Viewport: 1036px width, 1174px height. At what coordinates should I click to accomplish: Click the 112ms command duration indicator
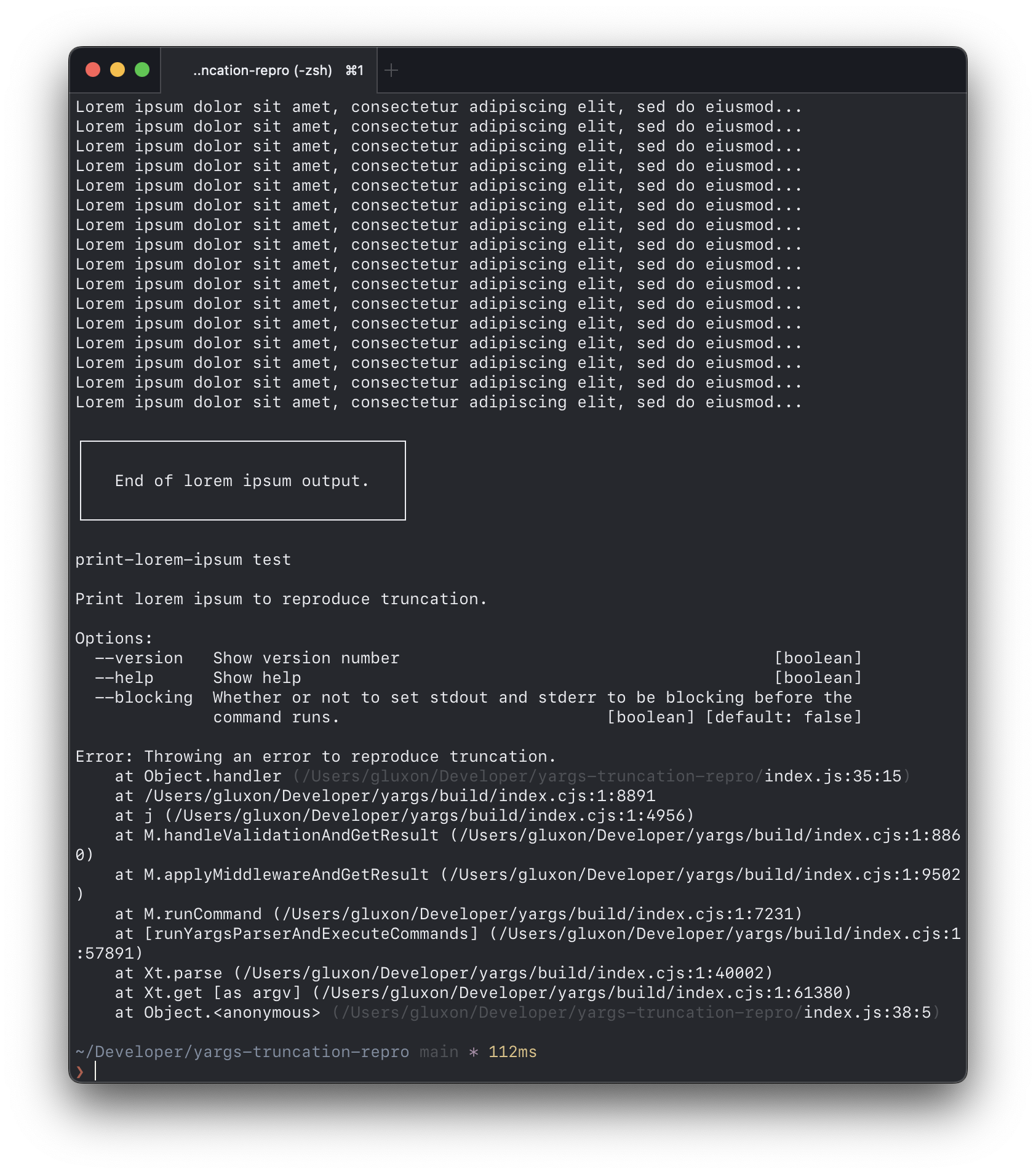click(x=511, y=1052)
